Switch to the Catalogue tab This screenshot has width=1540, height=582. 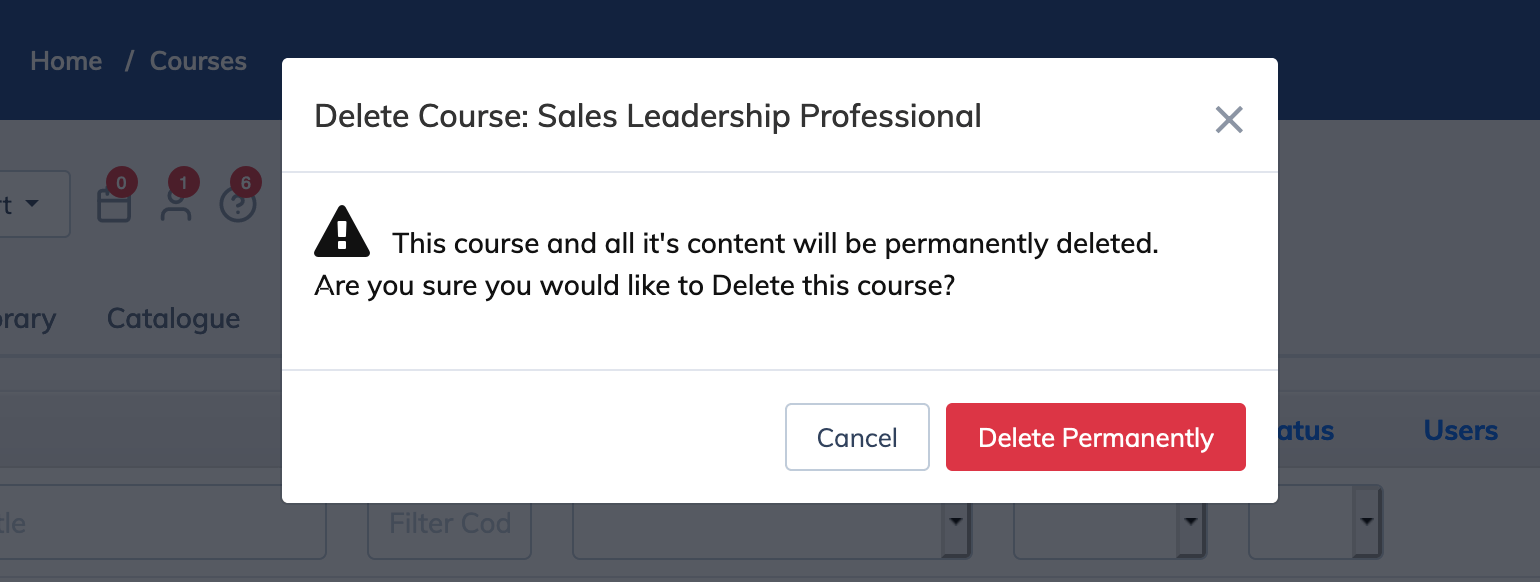[x=173, y=318]
